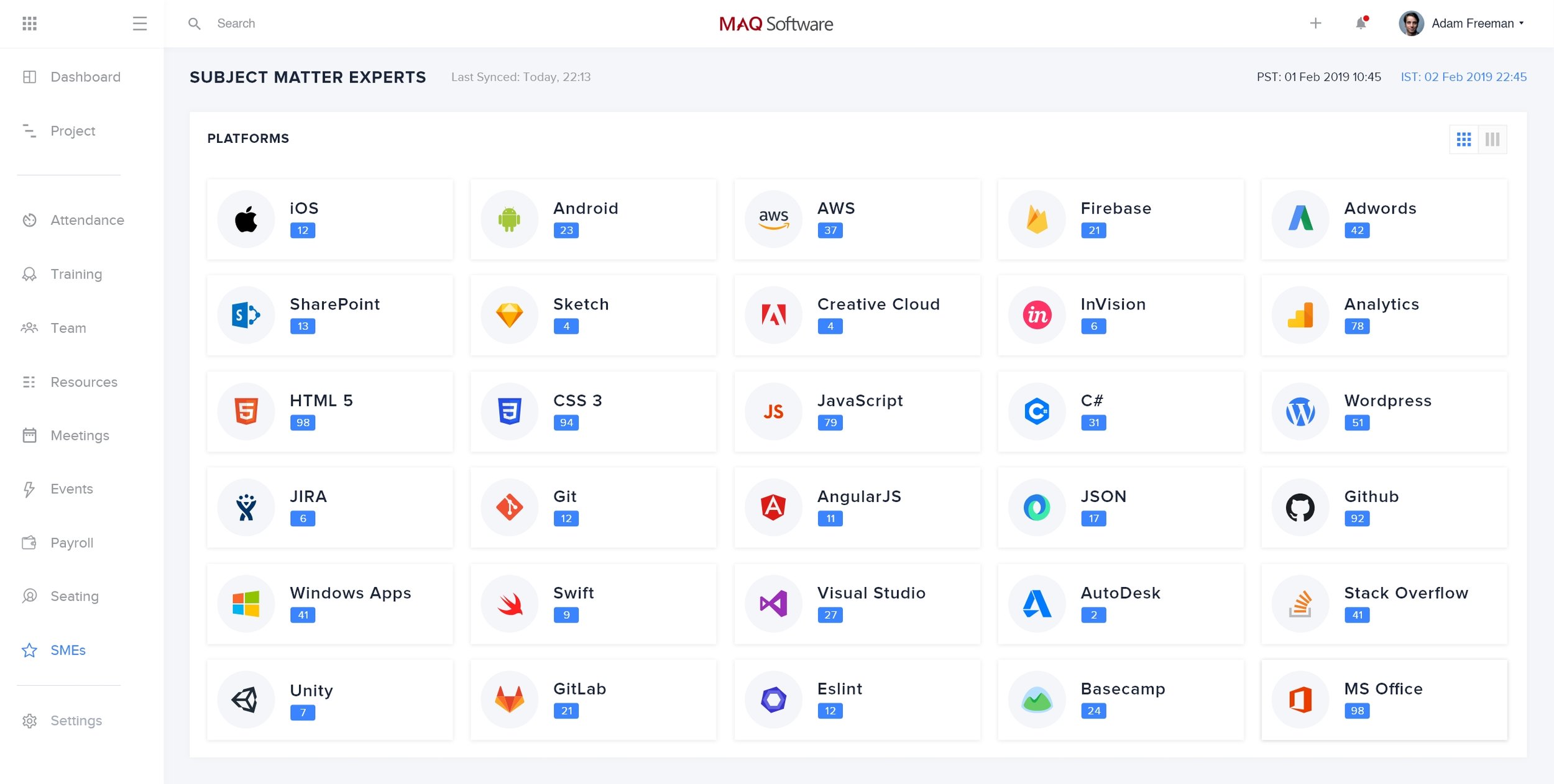Open Resources in sidebar
Image resolution: width=1554 pixels, height=784 pixels.
(70, 382)
